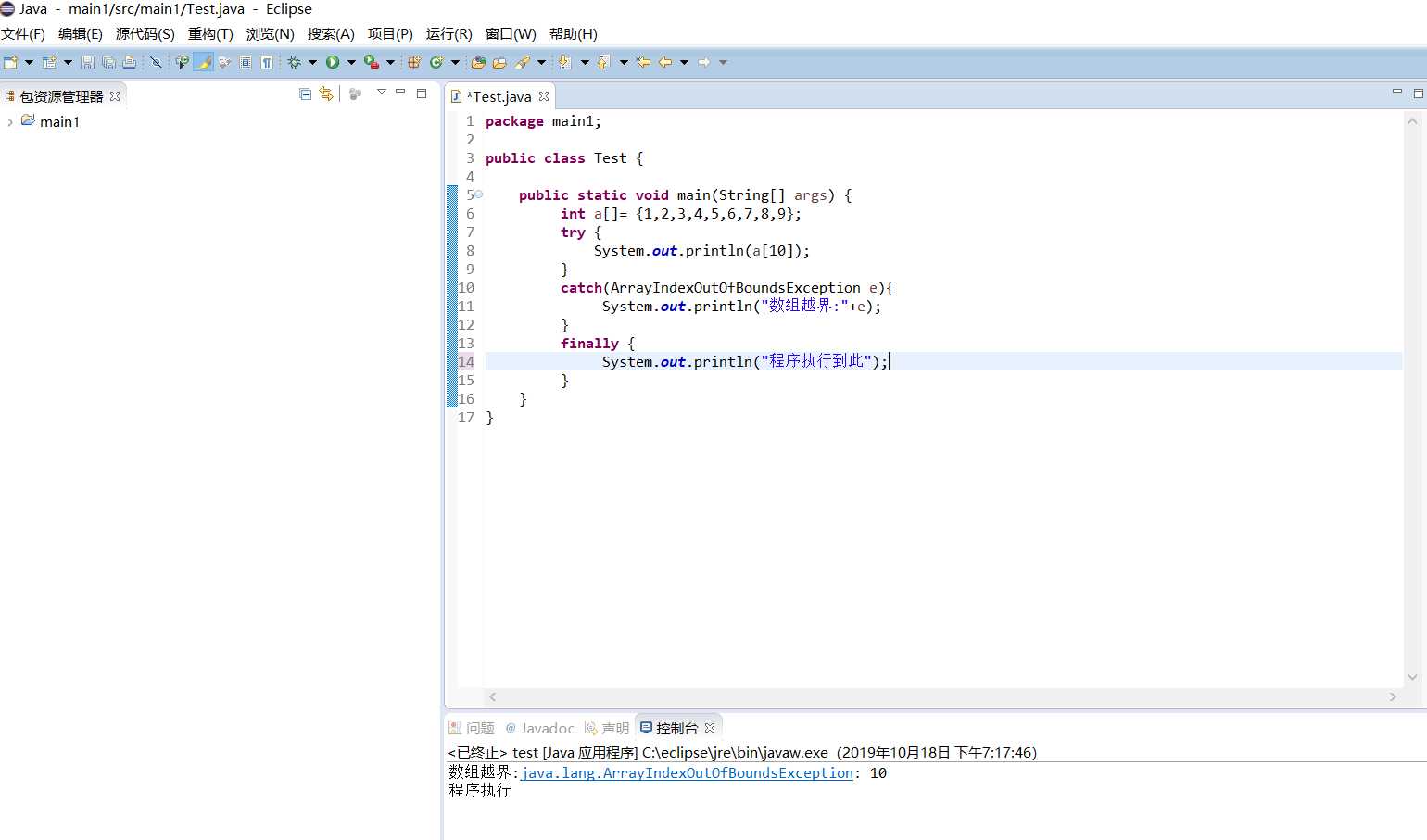Close the 控制台 console view
This screenshot has width=1427, height=840.
click(710, 728)
